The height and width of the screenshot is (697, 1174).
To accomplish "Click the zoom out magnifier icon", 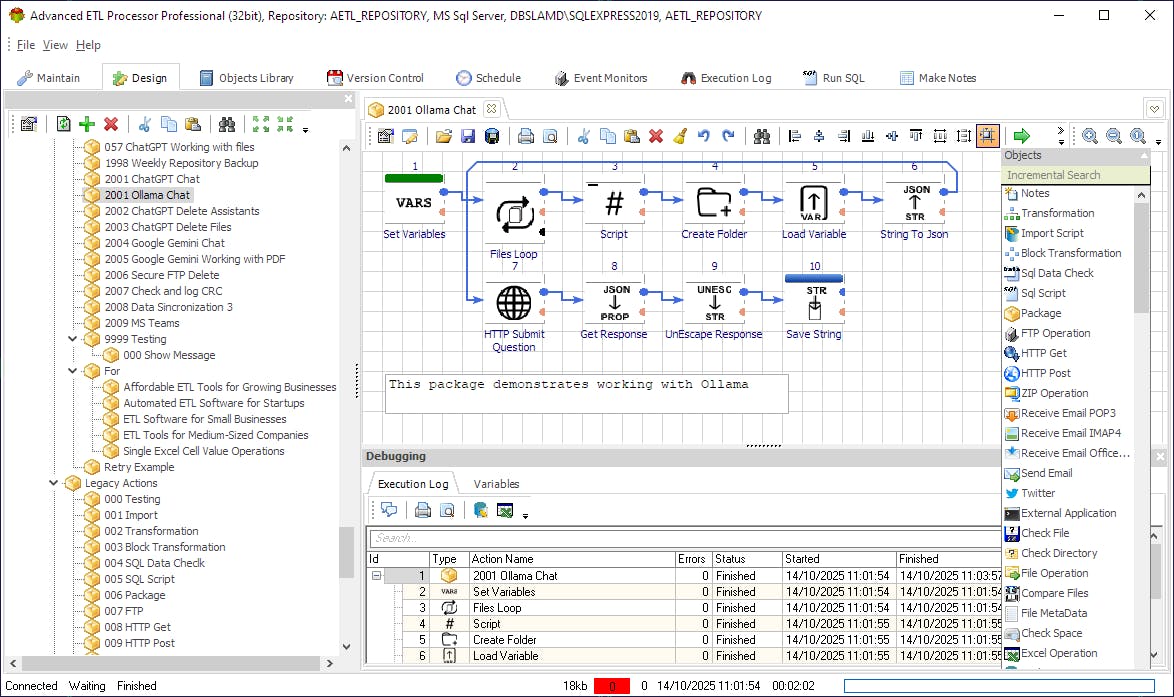I will (x=1114, y=136).
